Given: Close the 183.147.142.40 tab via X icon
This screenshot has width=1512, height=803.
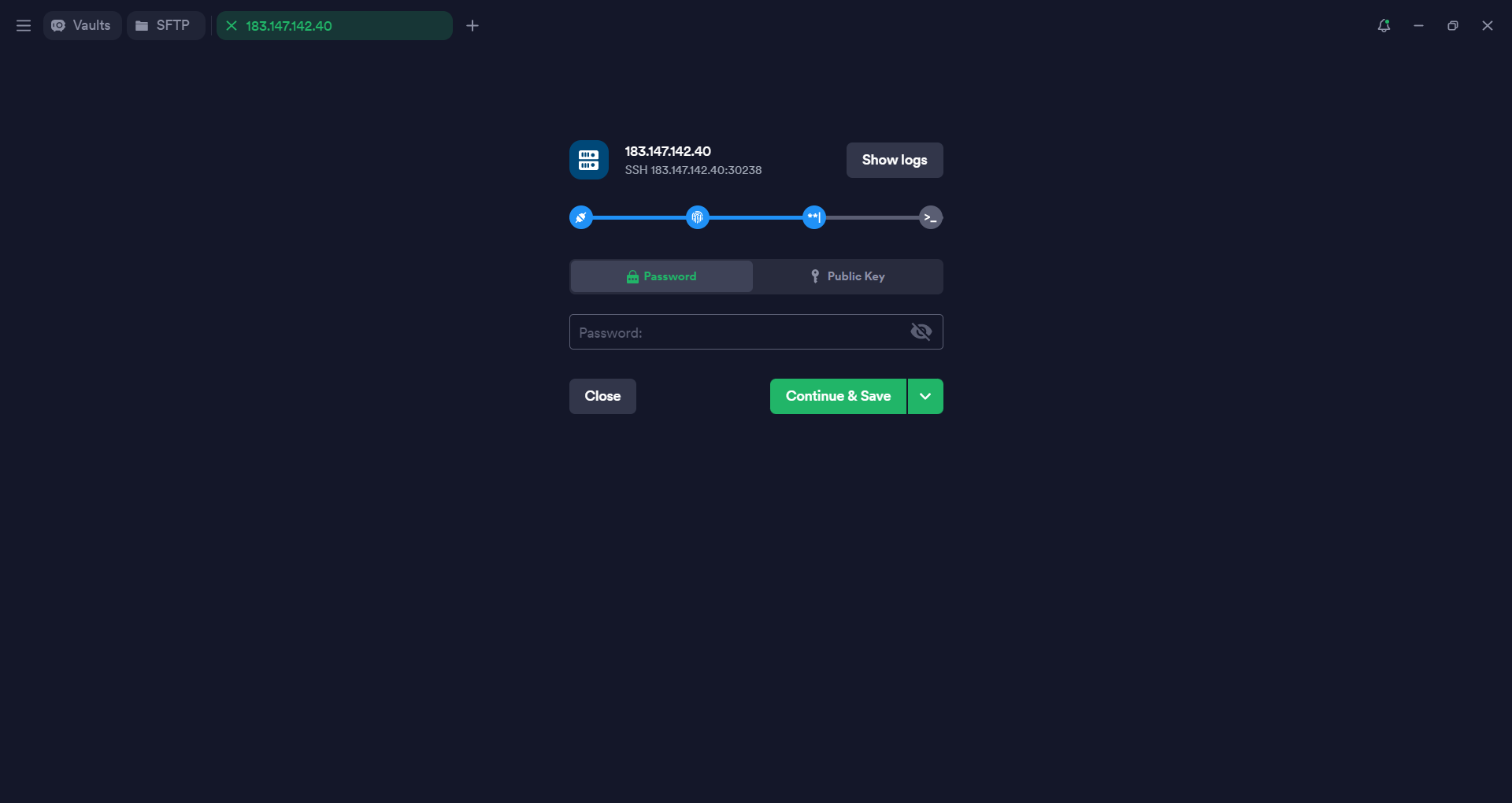Looking at the screenshot, I should (x=232, y=26).
